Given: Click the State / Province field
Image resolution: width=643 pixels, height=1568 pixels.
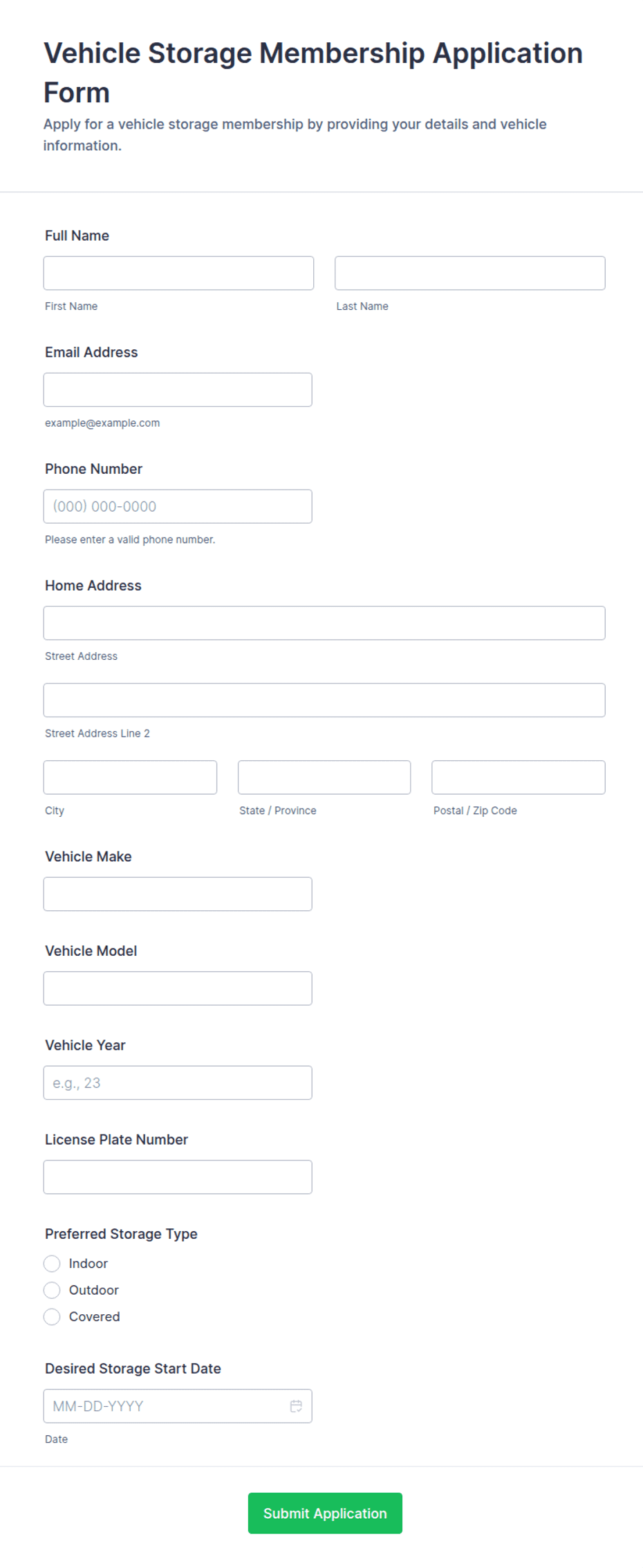Looking at the screenshot, I should [x=324, y=777].
